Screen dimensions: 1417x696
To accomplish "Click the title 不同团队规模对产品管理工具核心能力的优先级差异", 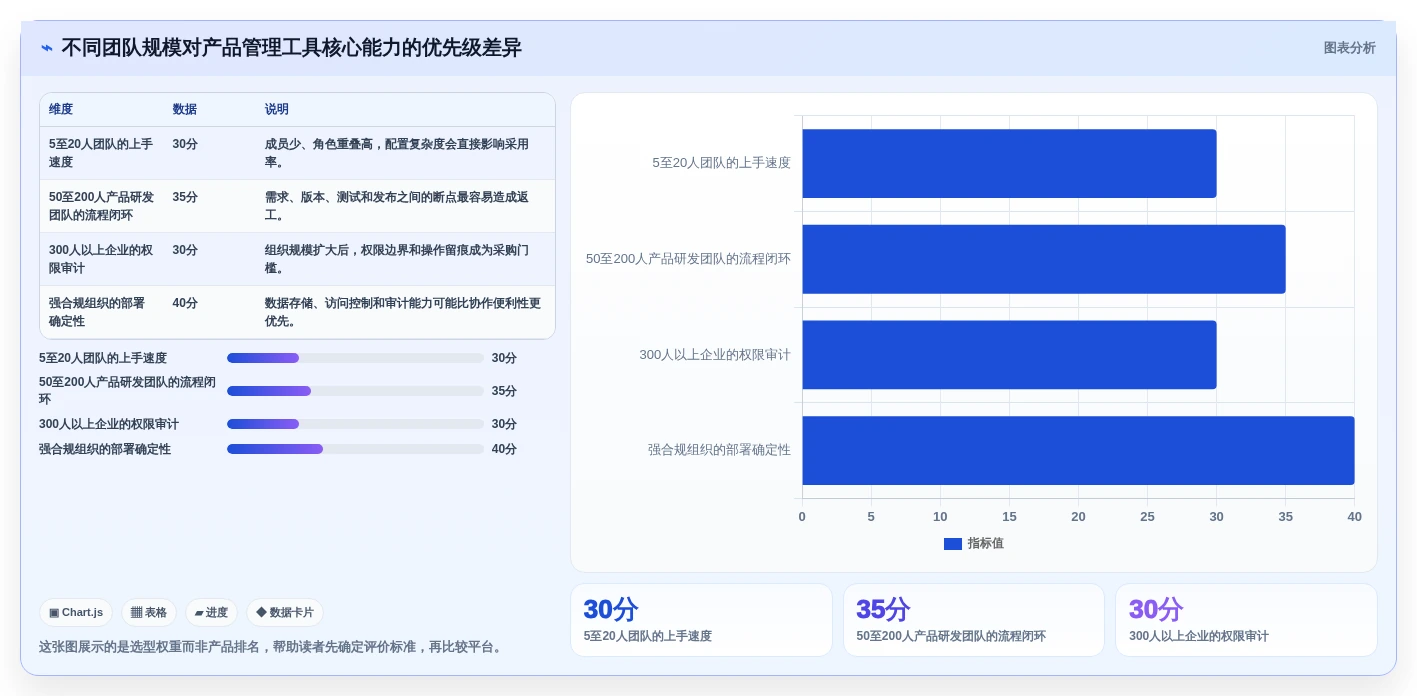I will click(291, 48).
